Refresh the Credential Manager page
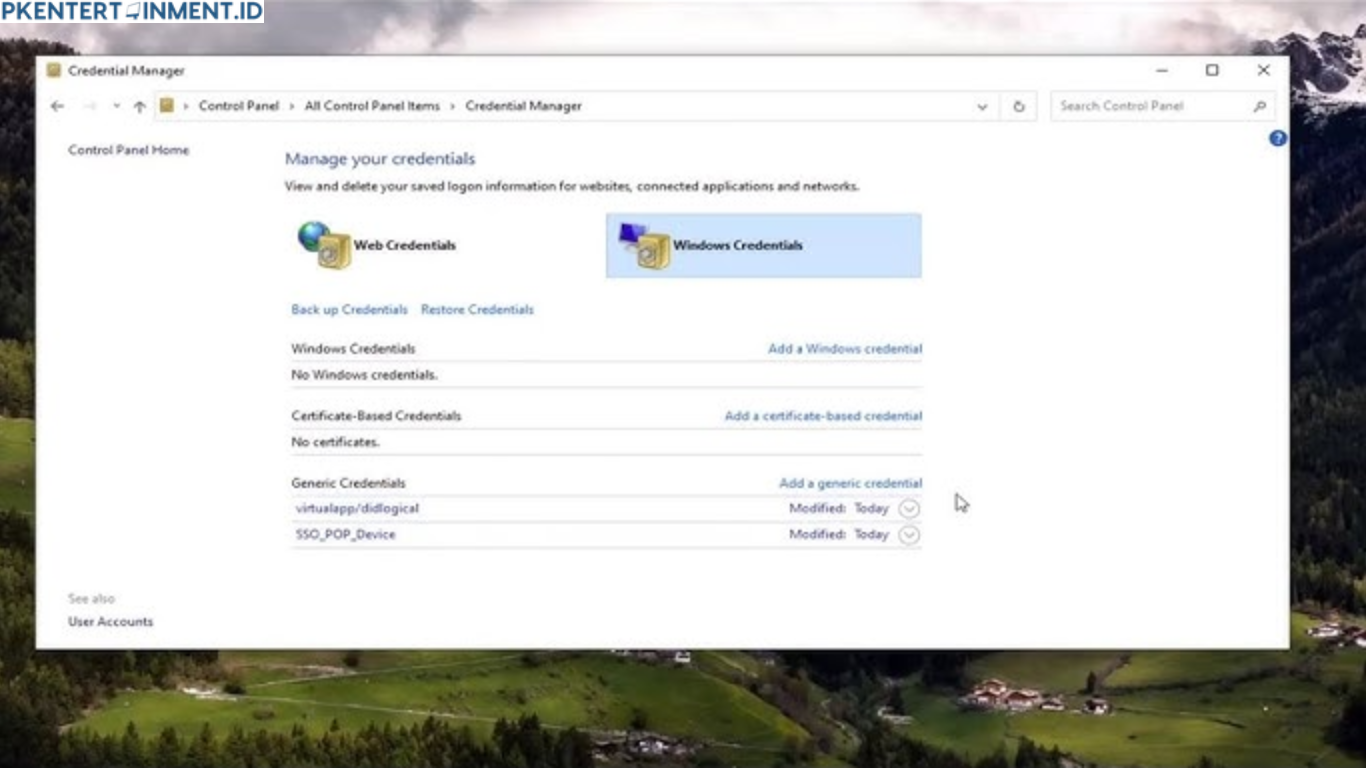1366x768 pixels. [x=1018, y=106]
